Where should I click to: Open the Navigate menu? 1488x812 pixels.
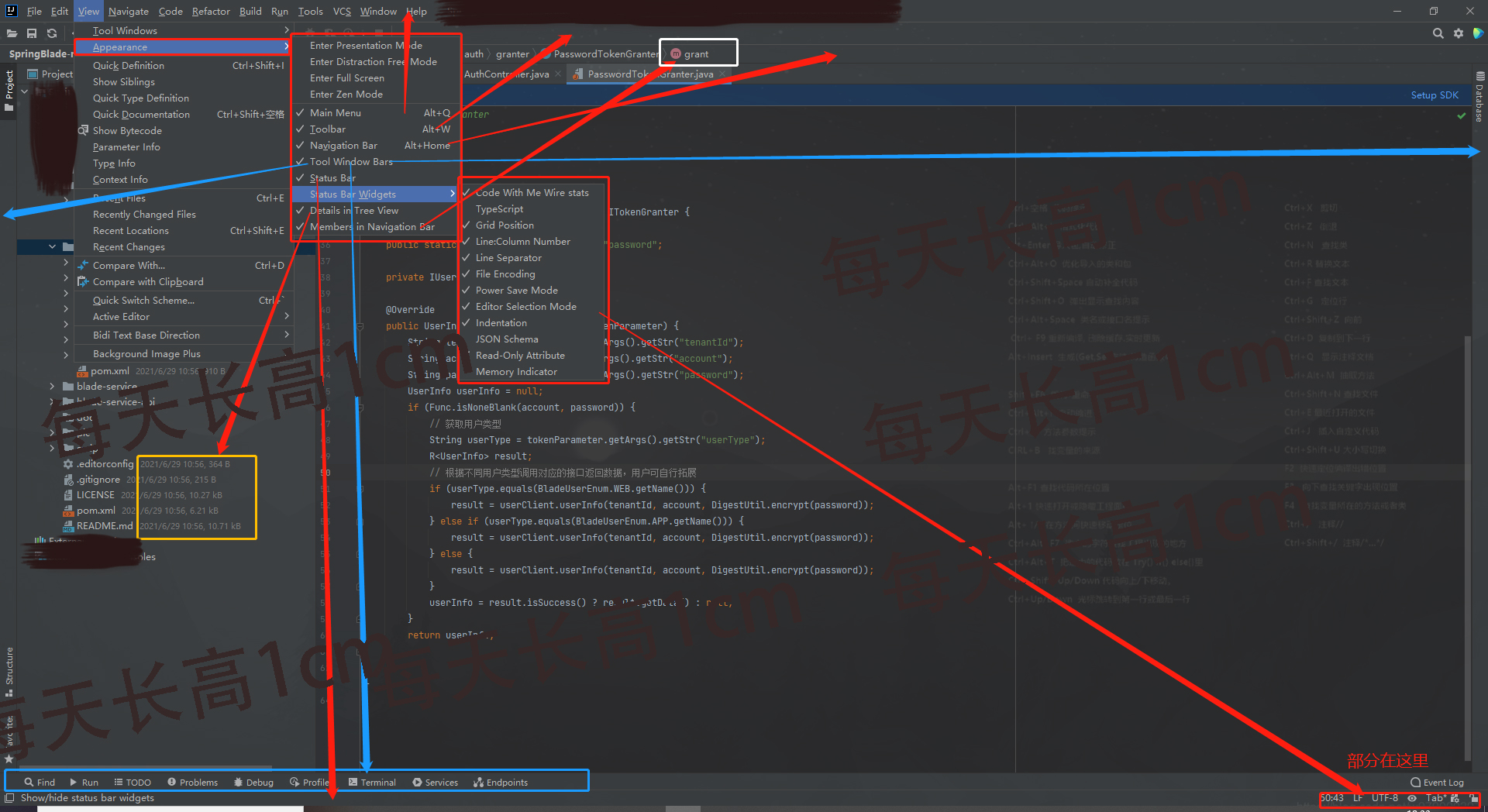129,12
